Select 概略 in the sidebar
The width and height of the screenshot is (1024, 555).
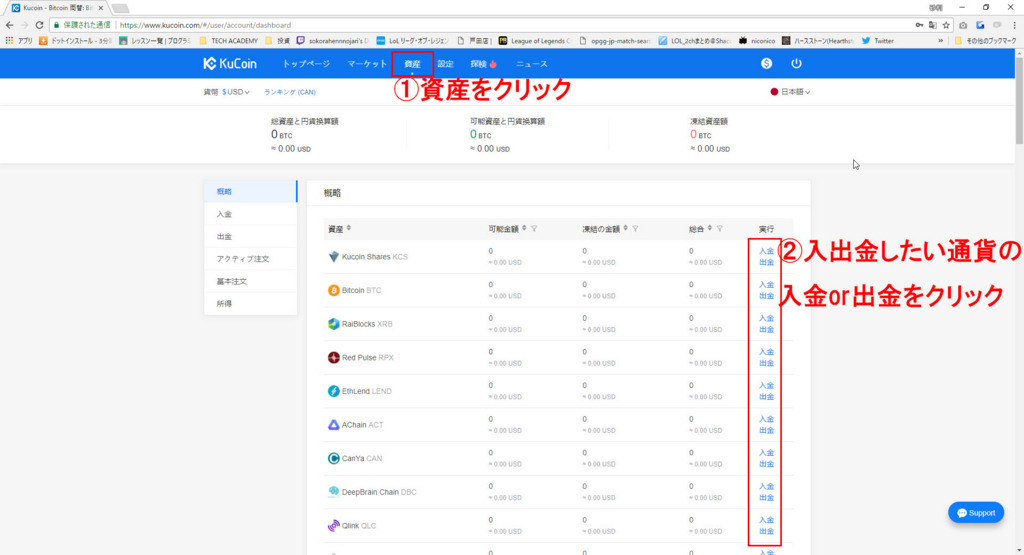tap(251, 191)
